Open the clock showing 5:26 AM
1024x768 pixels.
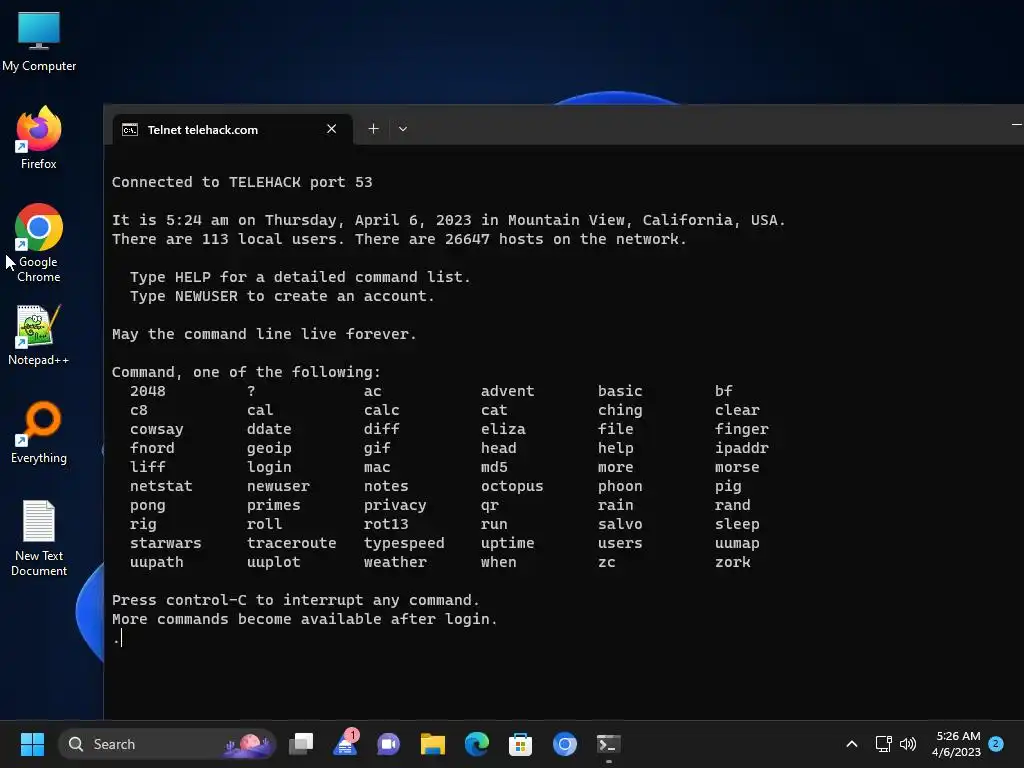click(x=957, y=744)
